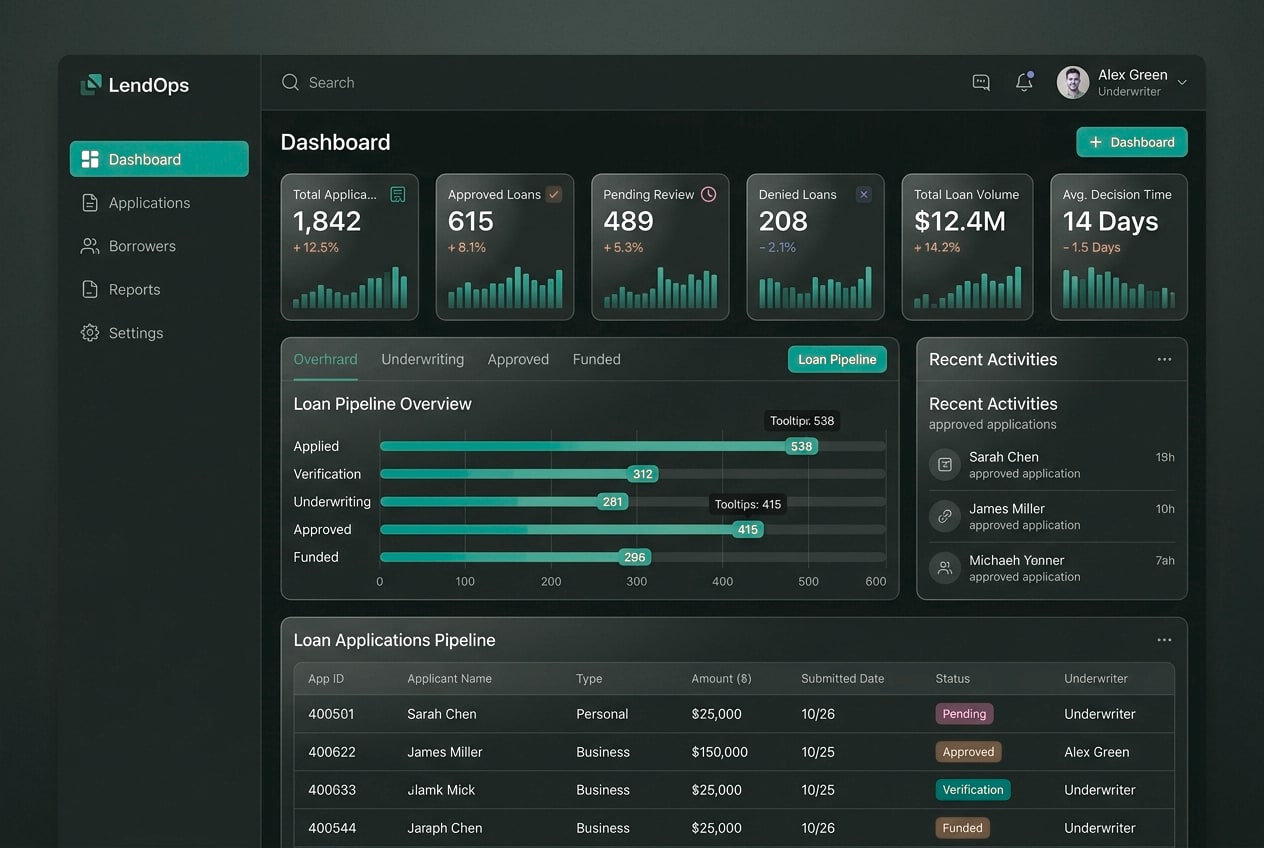1264x848 pixels.
Task: Click the plus Dashboard button
Action: [1132, 142]
